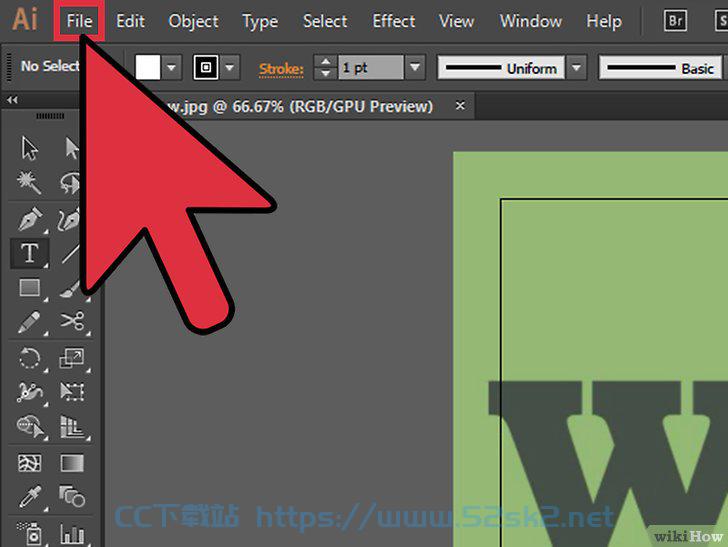Open the Object menu
The height and width of the screenshot is (547, 728).
pyautogui.click(x=194, y=21)
